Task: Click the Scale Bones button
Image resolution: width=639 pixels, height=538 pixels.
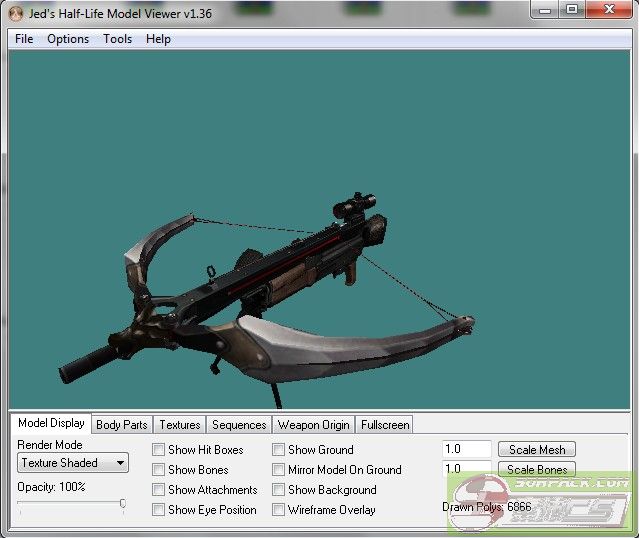Action: pyautogui.click(x=537, y=470)
